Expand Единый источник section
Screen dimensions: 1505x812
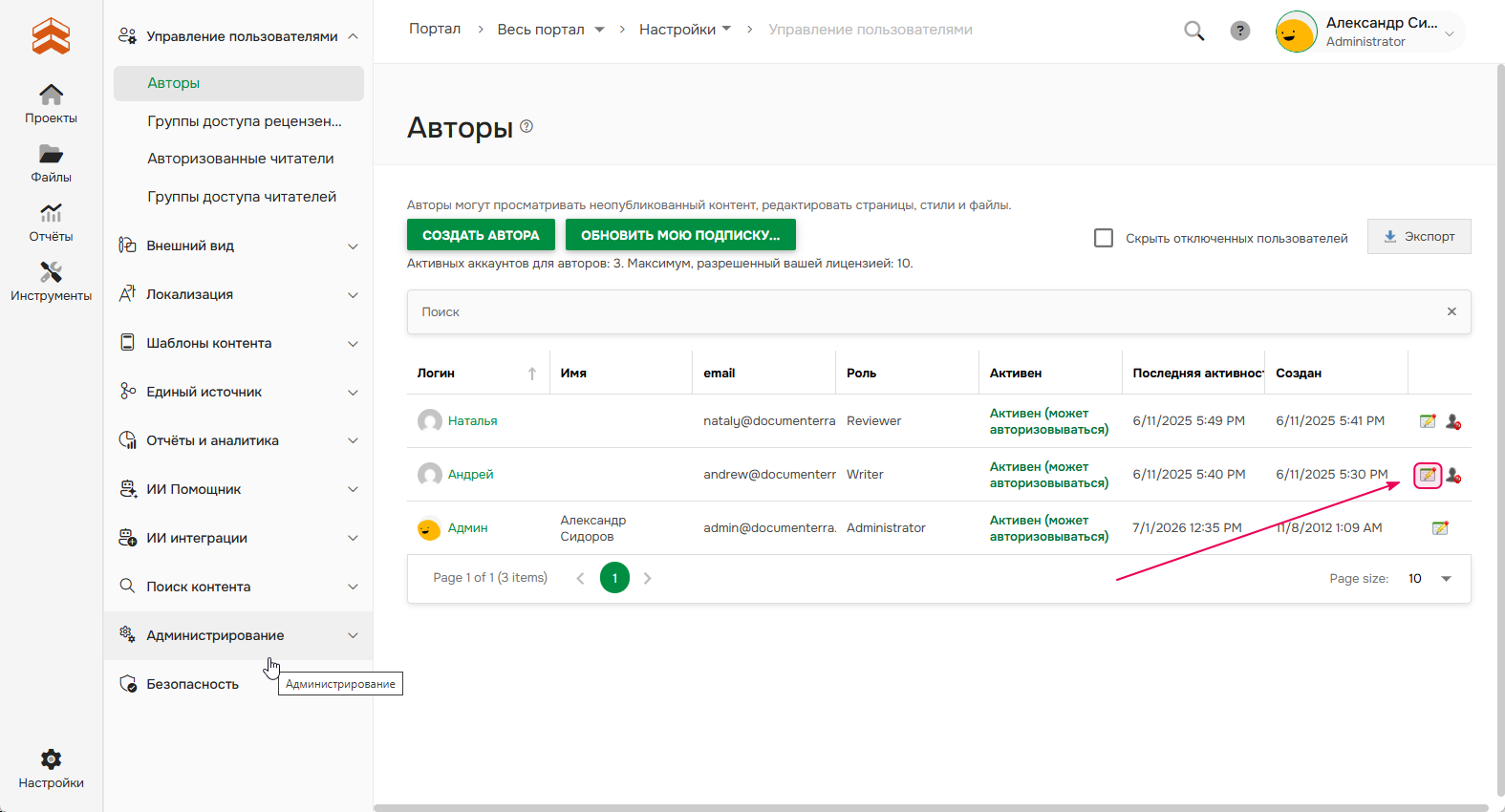(x=353, y=392)
